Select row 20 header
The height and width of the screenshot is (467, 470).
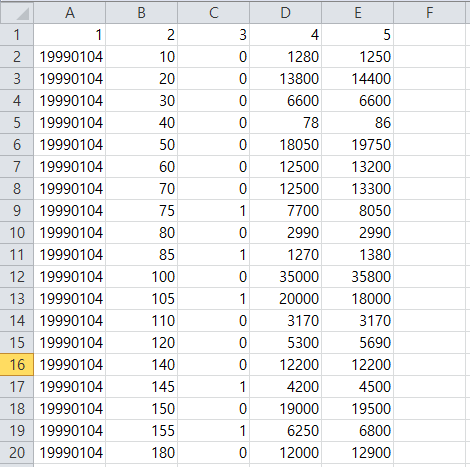coord(17,453)
